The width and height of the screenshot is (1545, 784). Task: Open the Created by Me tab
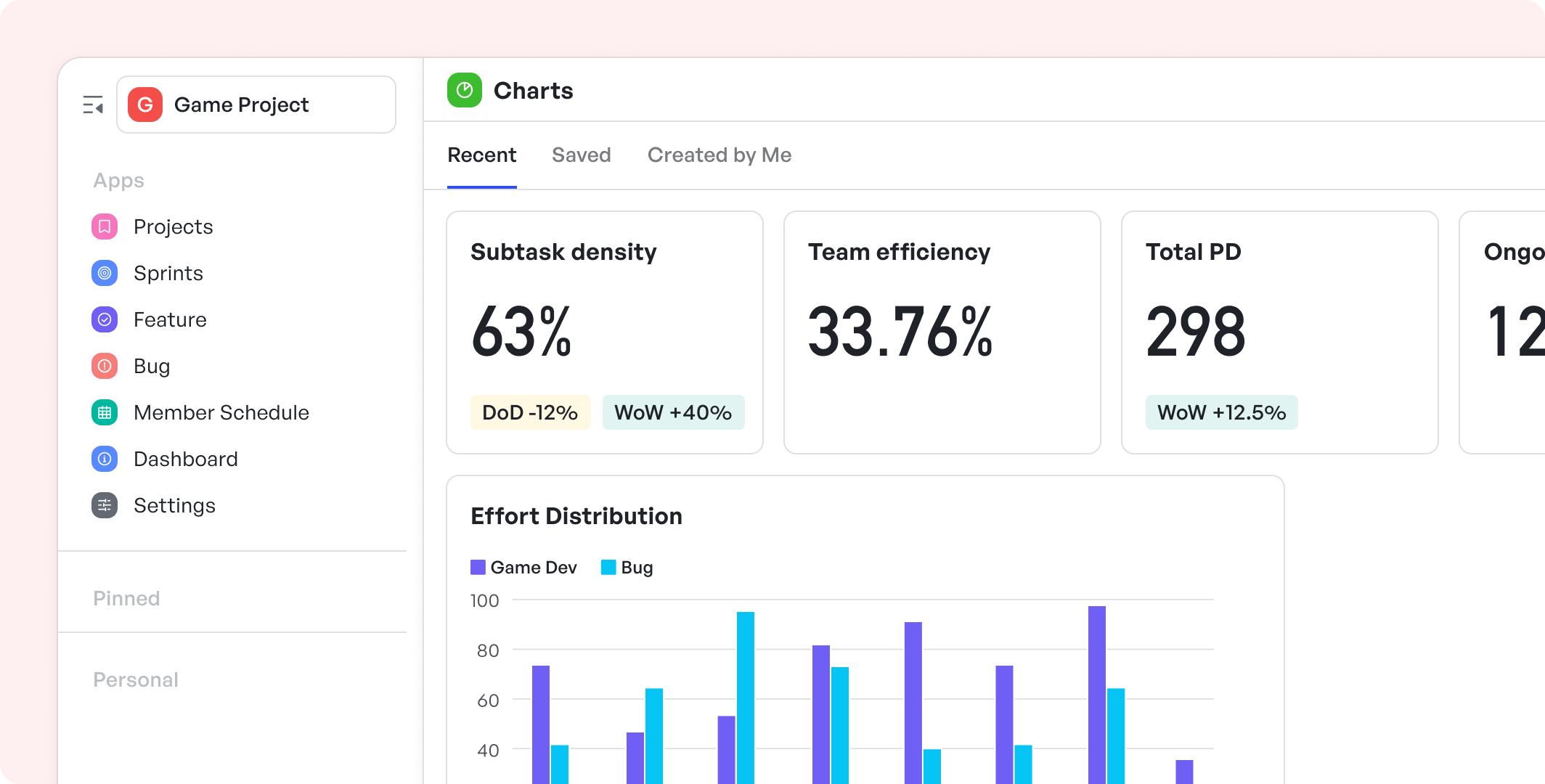tap(719, 155)
